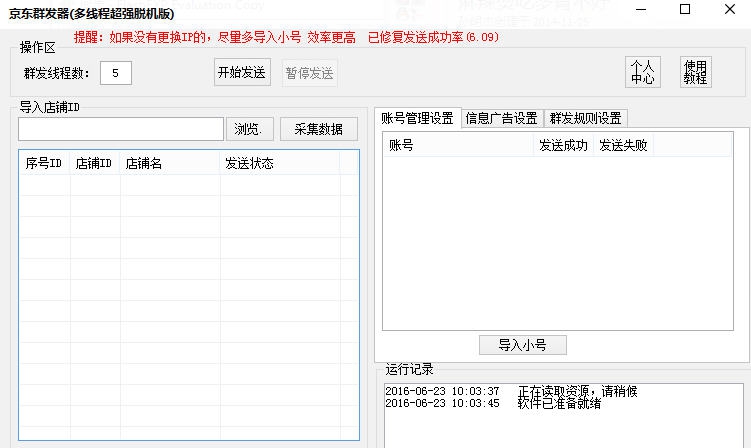Open 使用教程
This screenshot has height=448, width=751.
tap(695, 72)
